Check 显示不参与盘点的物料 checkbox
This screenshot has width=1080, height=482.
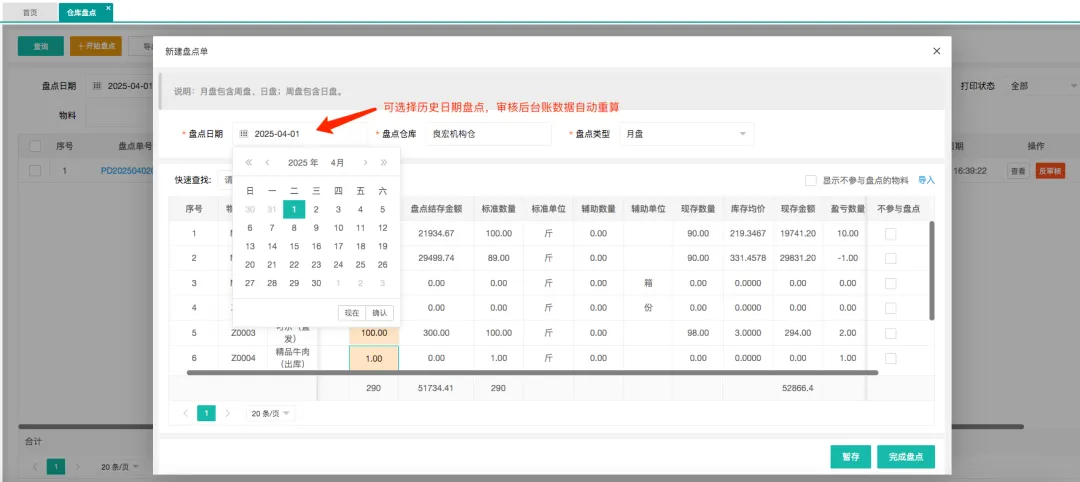click(811, 181)
